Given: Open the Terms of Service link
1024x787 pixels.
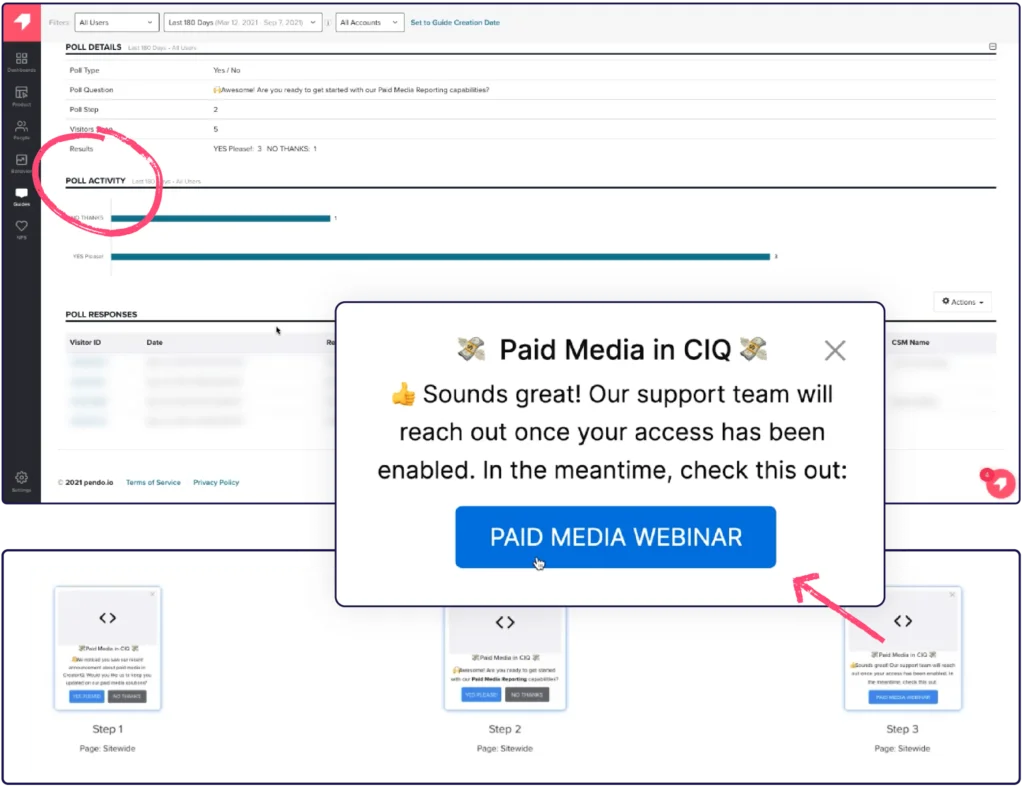Looking at the screenshot, I should pos(153,482).
